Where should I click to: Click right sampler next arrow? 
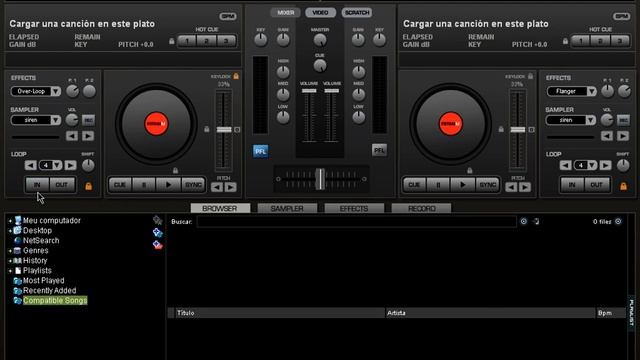click(623, 136)
